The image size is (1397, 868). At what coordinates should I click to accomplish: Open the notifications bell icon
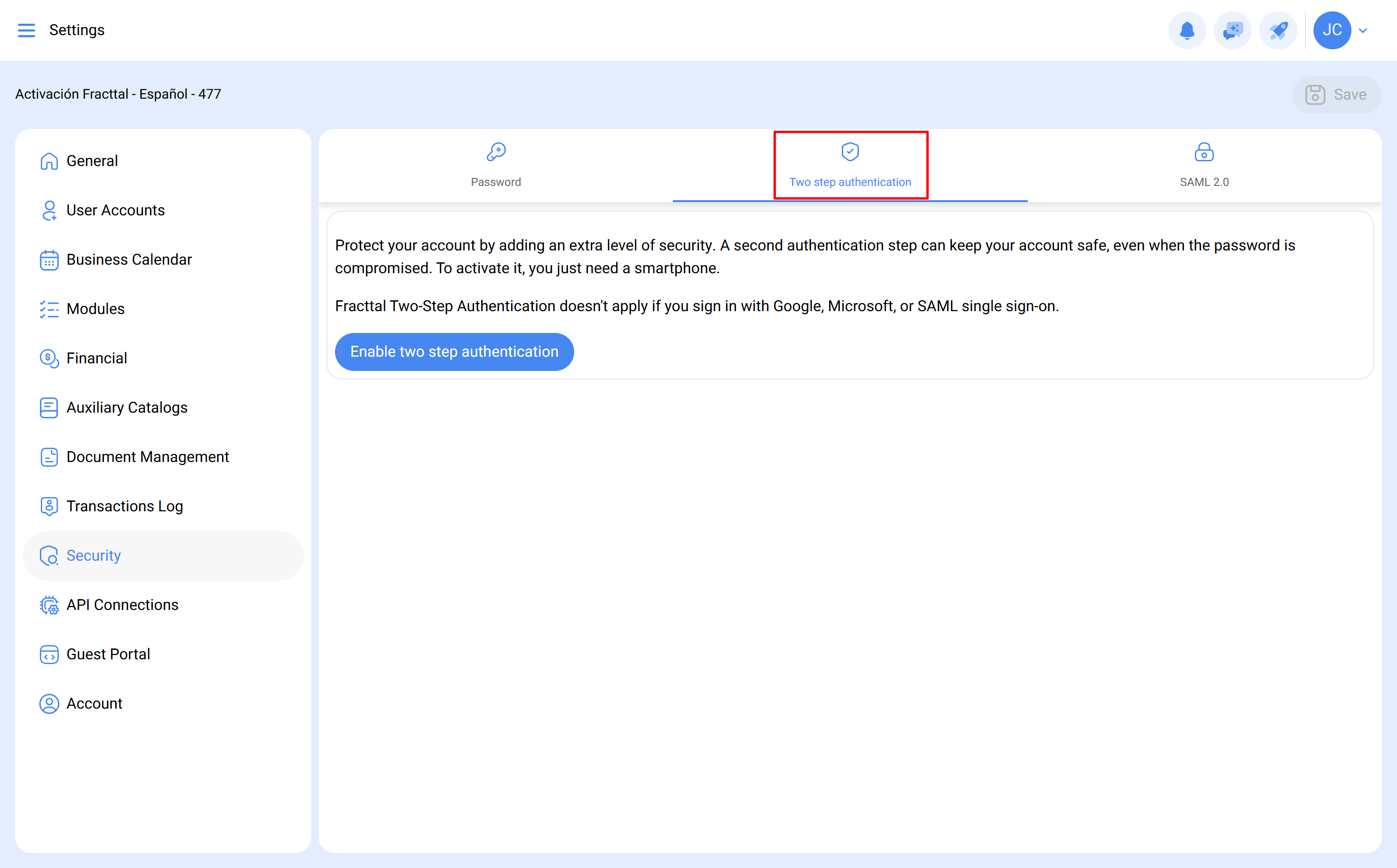point(1186,30)
